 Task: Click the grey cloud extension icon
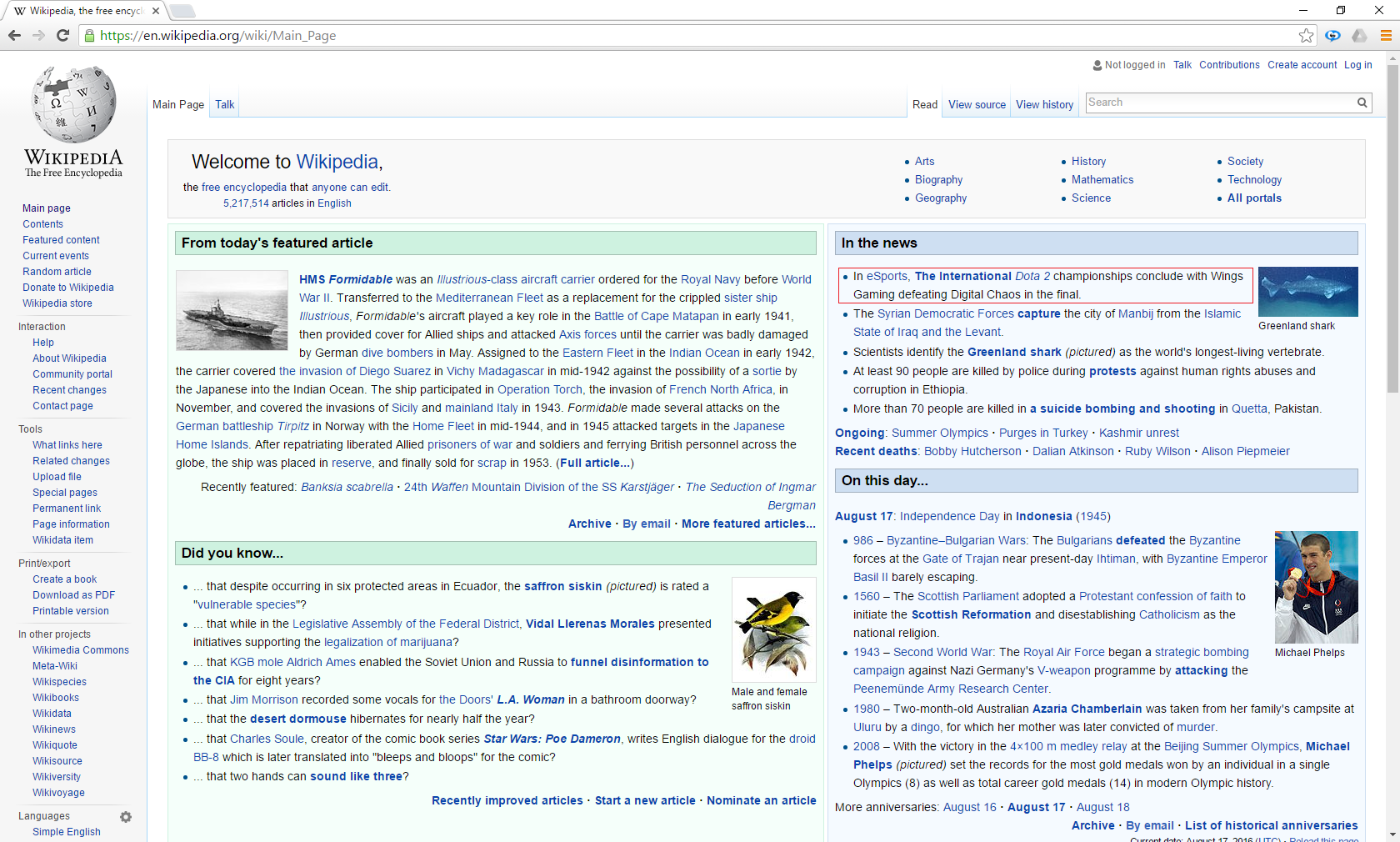pyautogui.click(x=1359, y=35)
